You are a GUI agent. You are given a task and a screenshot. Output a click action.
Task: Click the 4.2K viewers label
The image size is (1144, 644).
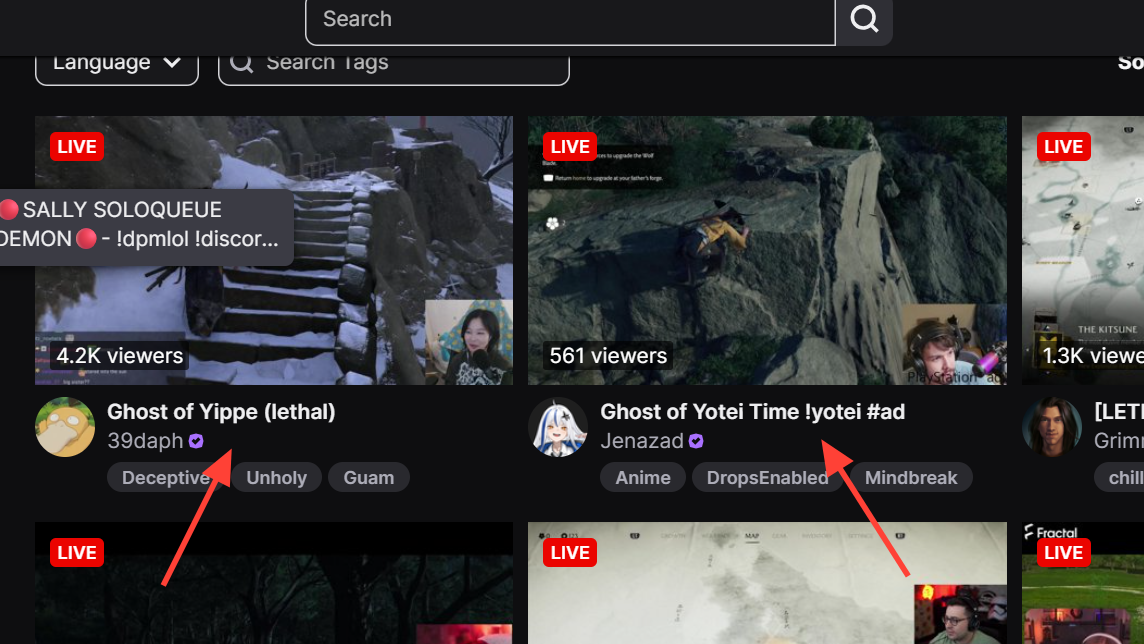pyautogui.click(x=120, y=356)
